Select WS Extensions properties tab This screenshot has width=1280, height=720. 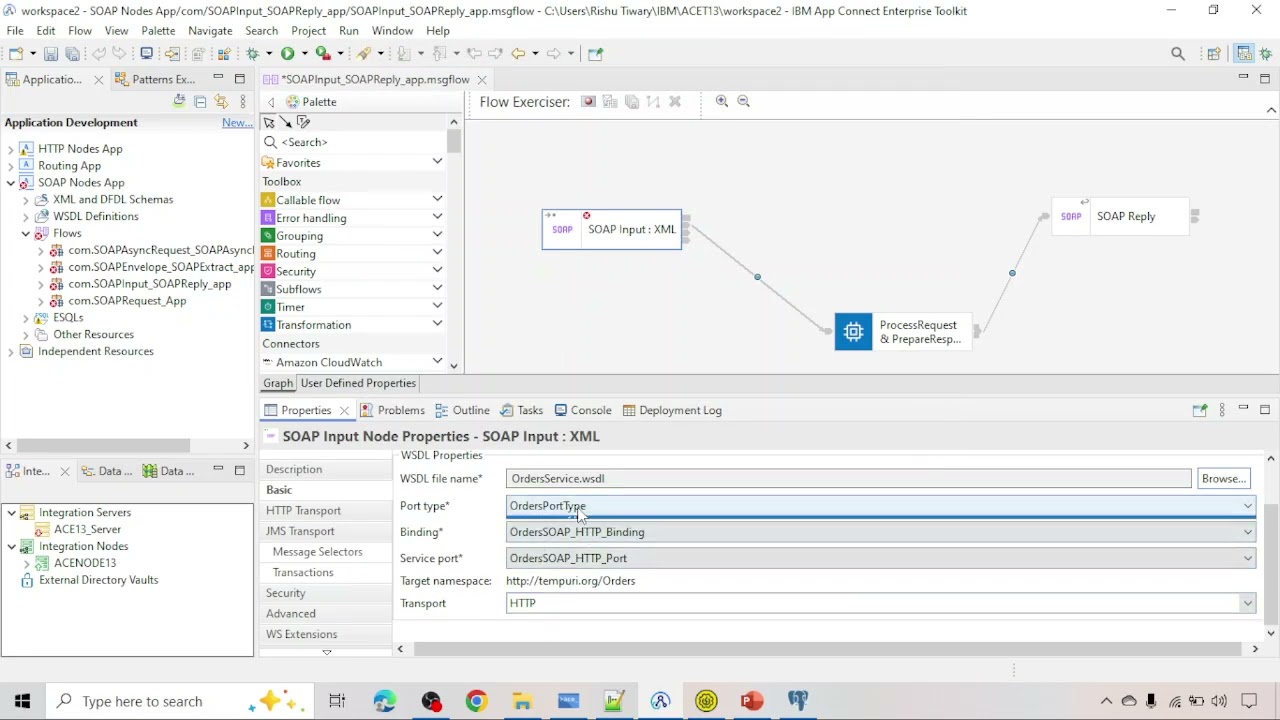click(x=301, y=634)
